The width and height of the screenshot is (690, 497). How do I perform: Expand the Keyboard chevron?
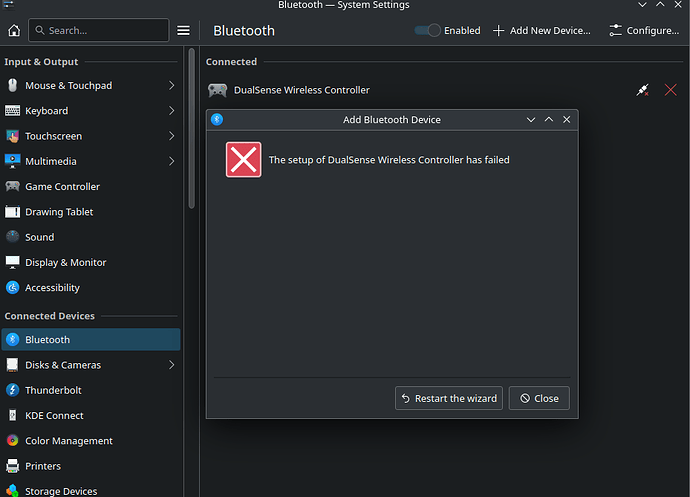click(x=172, y=110)
